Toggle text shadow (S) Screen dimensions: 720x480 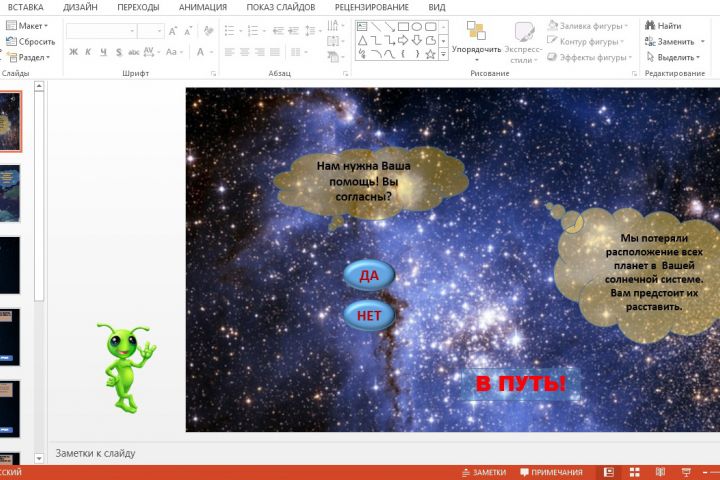pos(119,52)
